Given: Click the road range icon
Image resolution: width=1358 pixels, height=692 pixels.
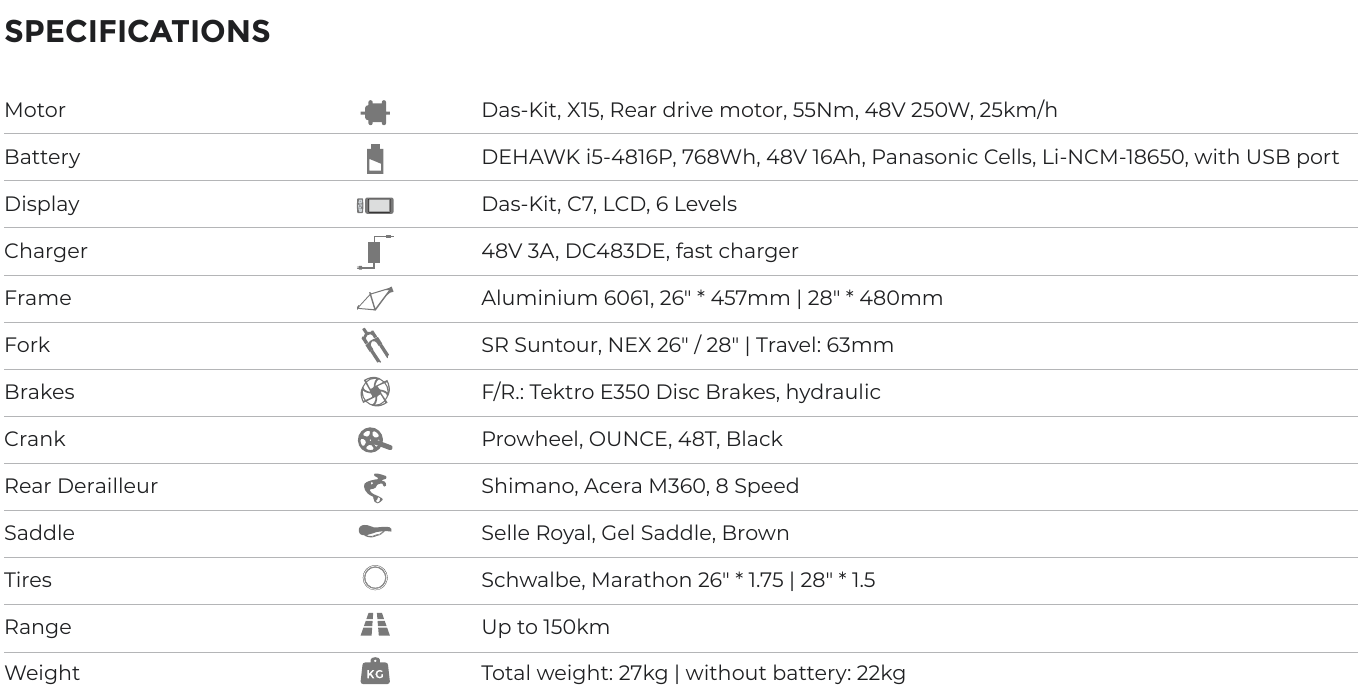Looking at the screenshot, I should (375, 626).
